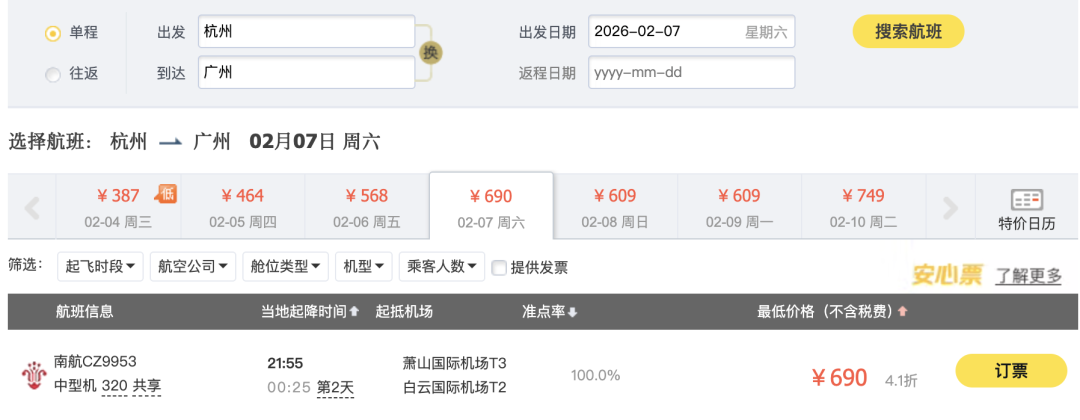Click the 出发 city input with 杭州
The image size is (1080, 420).
click(x=307, y=32)
